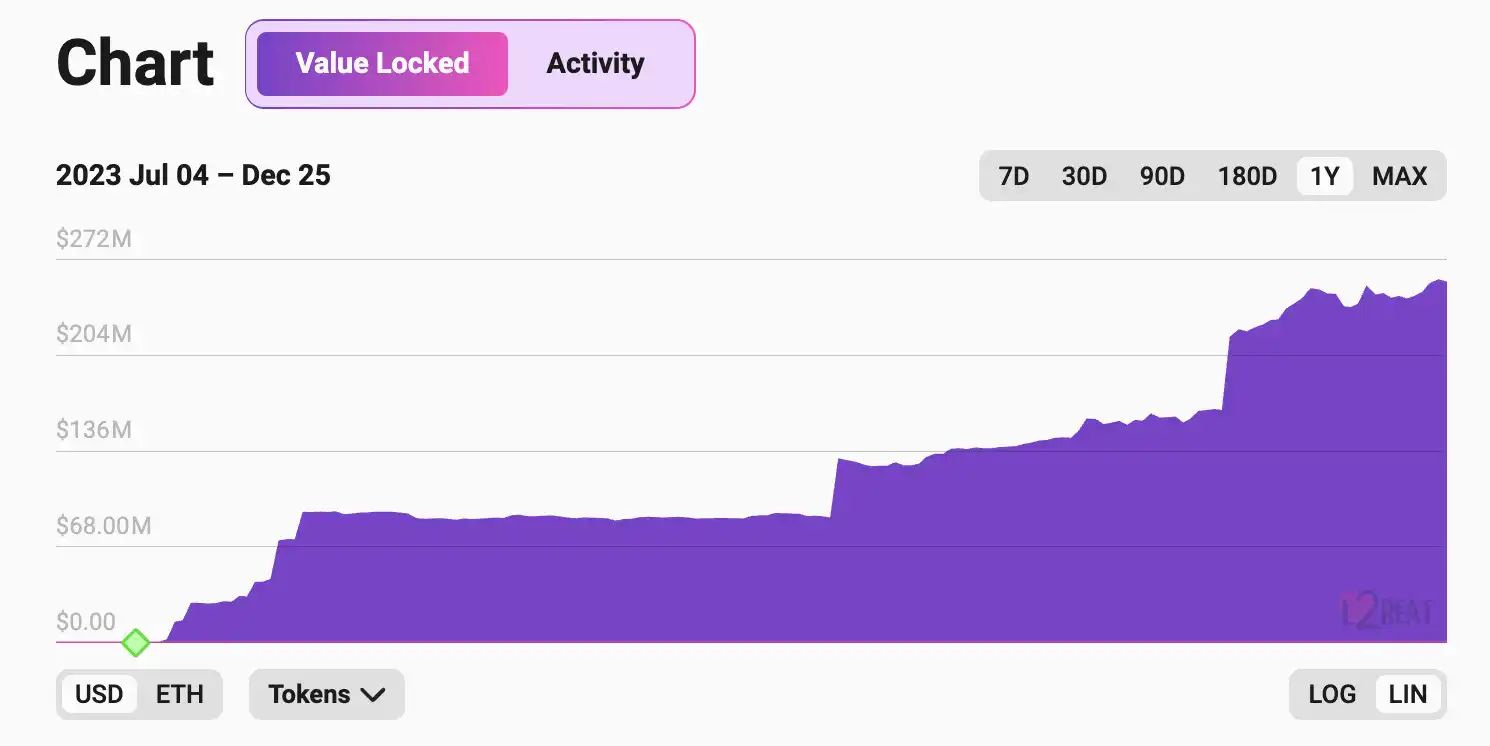The height and width of the screenshot is (746, 1490).
Task: Expand the Tokens dropdown
Action: 326,694
